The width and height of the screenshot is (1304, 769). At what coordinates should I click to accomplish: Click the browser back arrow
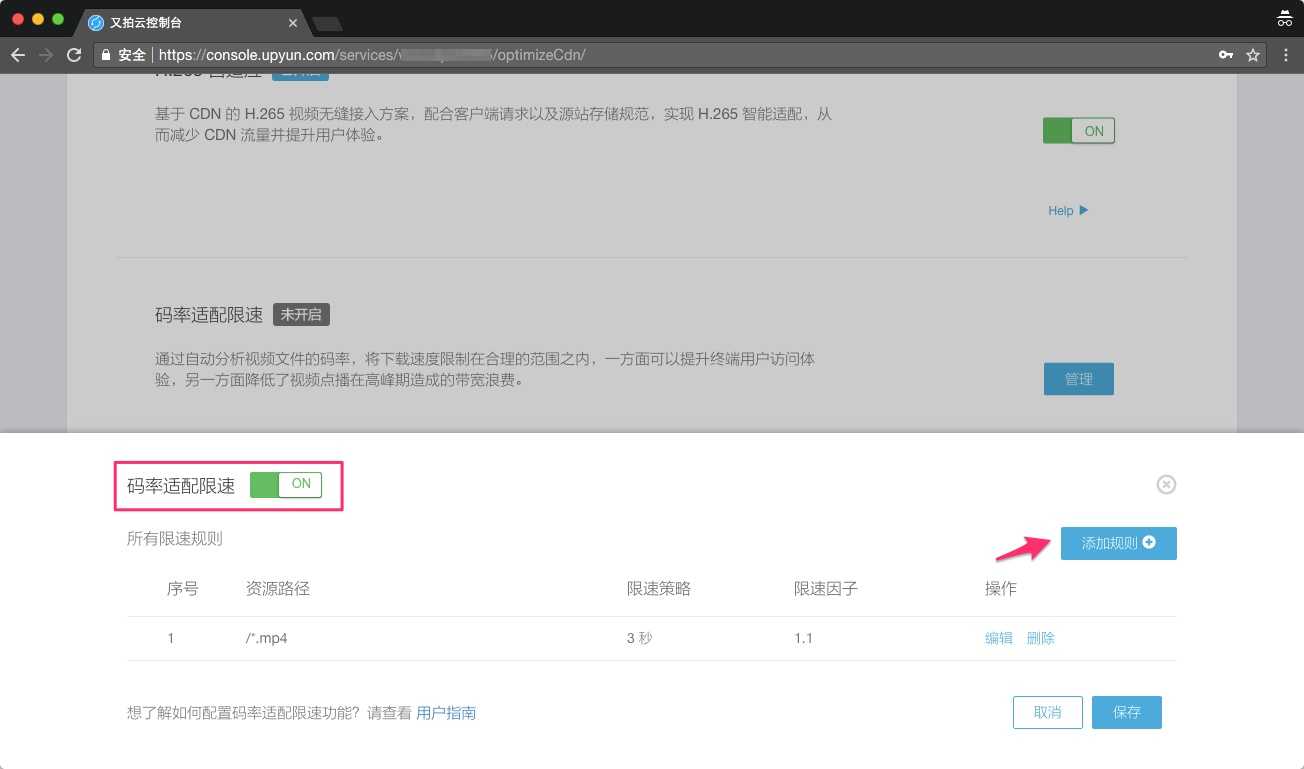[x=18, y=55]
